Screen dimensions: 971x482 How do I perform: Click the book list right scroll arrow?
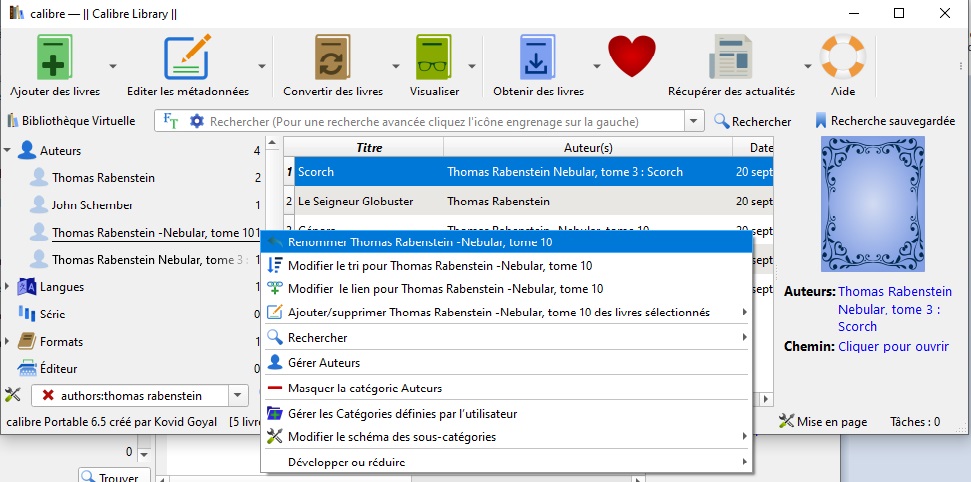(x=766, y=399)
